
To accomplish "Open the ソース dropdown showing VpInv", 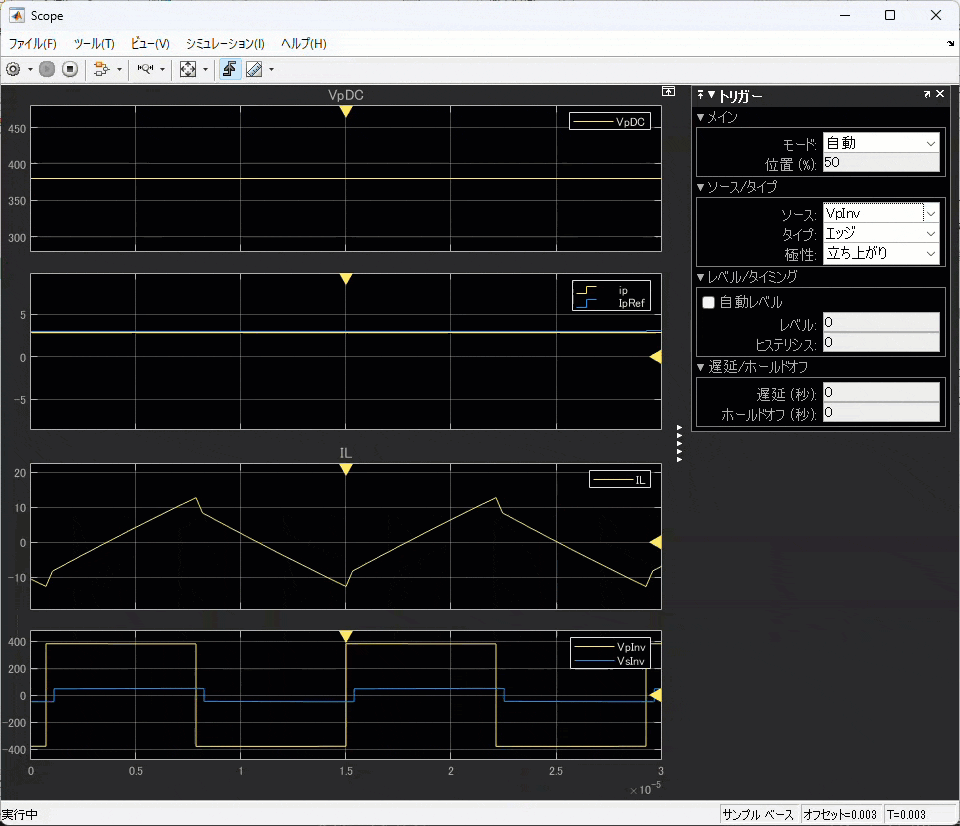I will (880, 213).
